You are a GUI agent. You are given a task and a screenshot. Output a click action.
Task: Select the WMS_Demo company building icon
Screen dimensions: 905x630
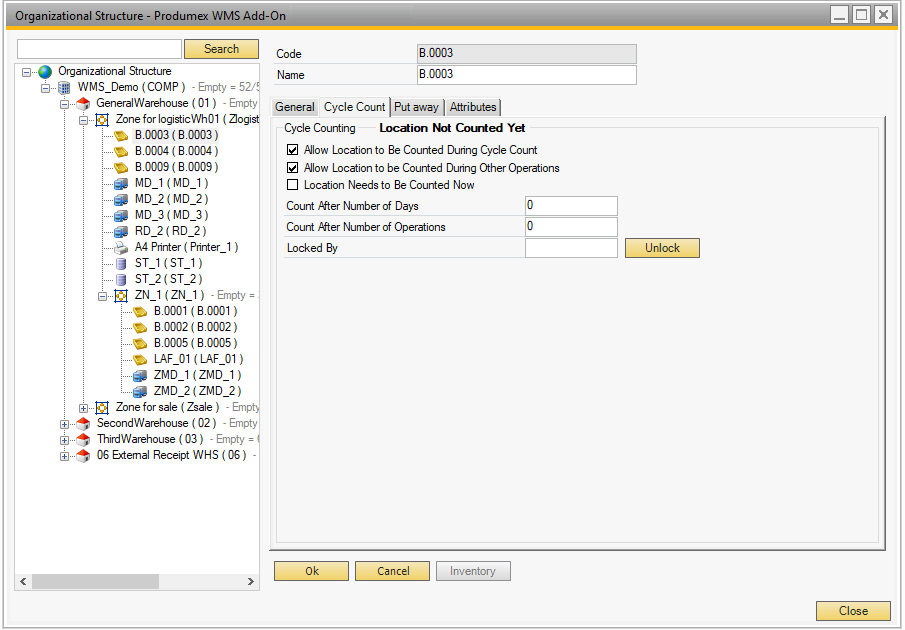(64, 87)
